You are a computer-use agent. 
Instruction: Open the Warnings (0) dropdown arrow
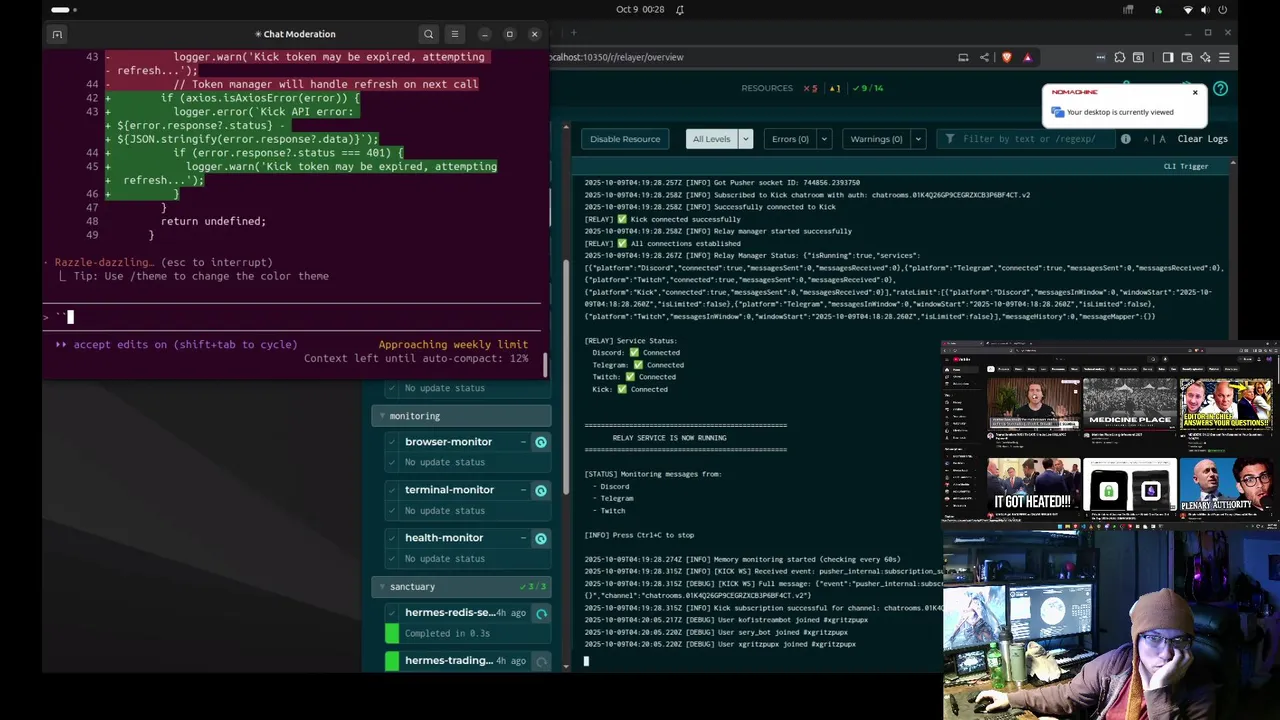click(917, 139)
